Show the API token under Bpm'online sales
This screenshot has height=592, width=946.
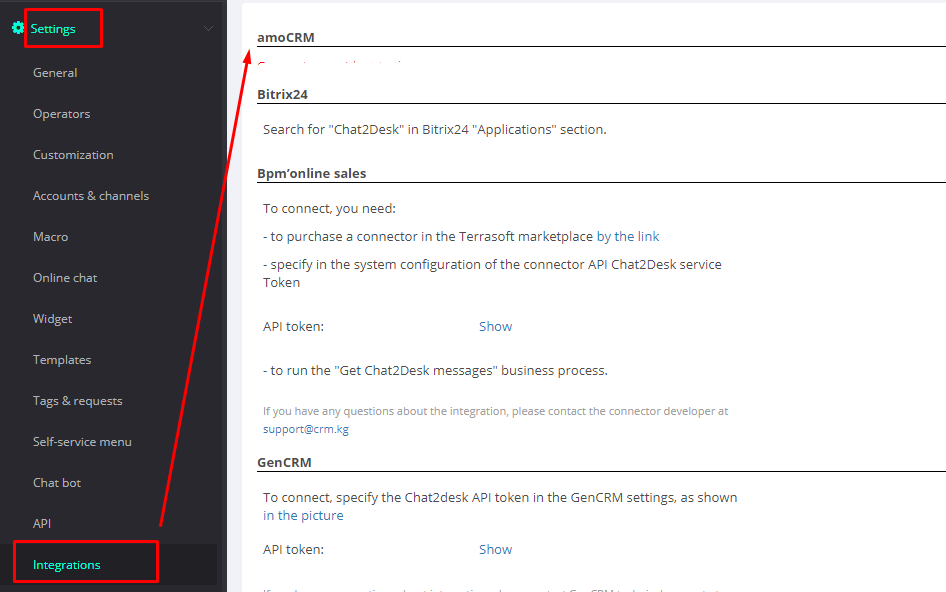click(x=495, y=327)
